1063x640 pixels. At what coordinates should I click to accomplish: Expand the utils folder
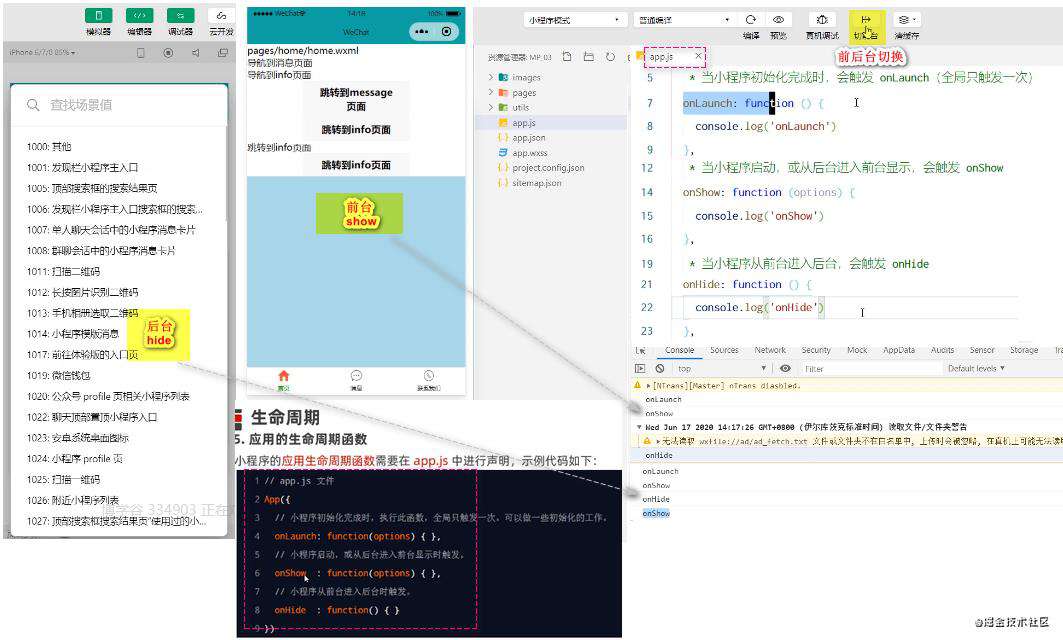491,107
